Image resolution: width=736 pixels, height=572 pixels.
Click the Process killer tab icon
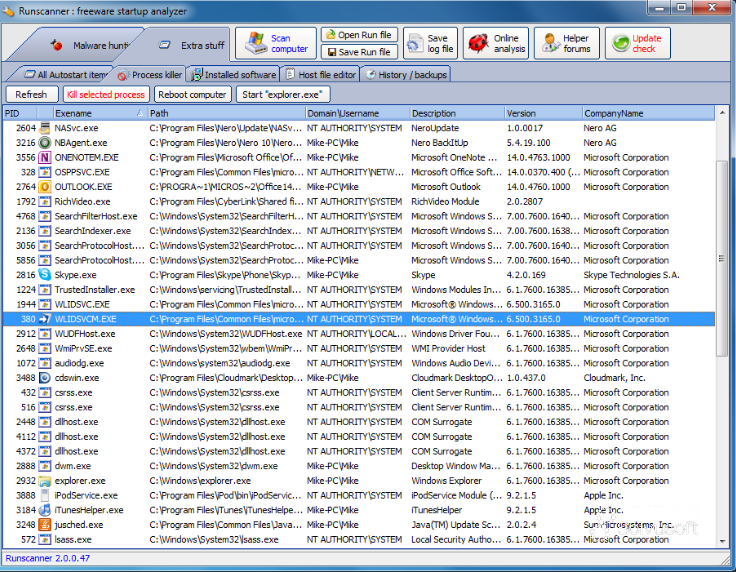coord(123,75)
